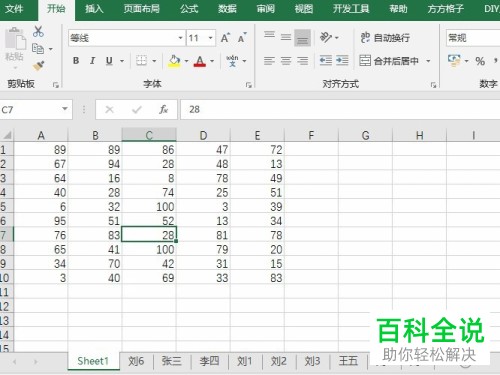Open font group dialog launcher
The image size is (500, 375).
[x=248, y=85]
